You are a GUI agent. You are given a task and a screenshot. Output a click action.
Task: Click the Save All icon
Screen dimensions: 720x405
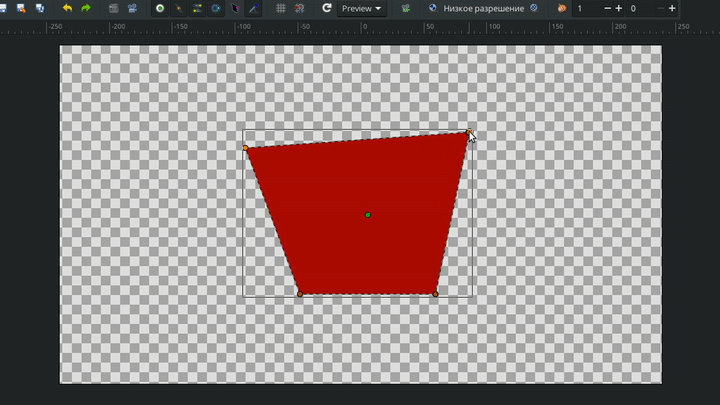coord(39,8)
